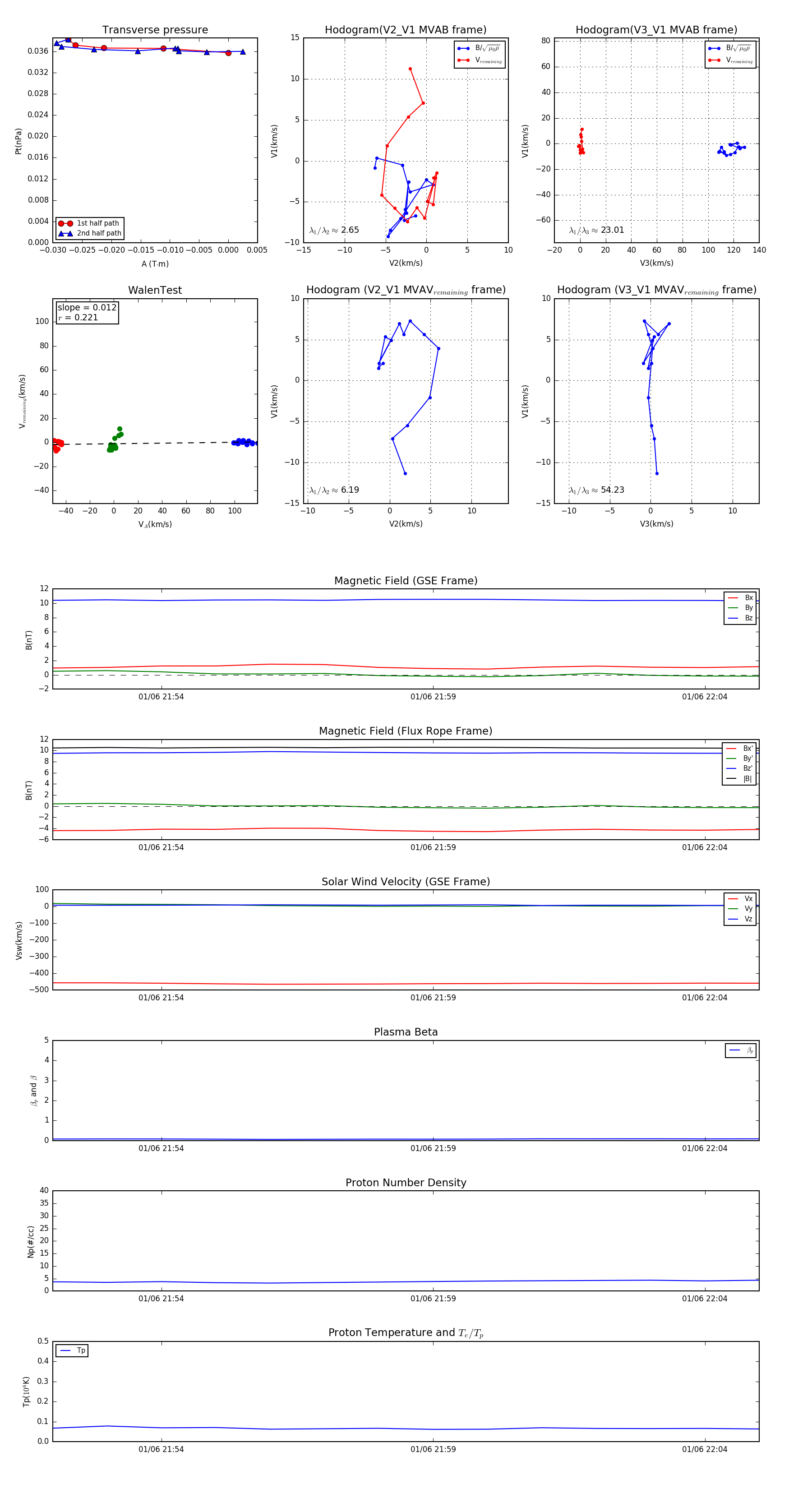
Task: Select the 'Hodogram(V3_V1 MVAB frame)' title
Action: pos(656,30)
